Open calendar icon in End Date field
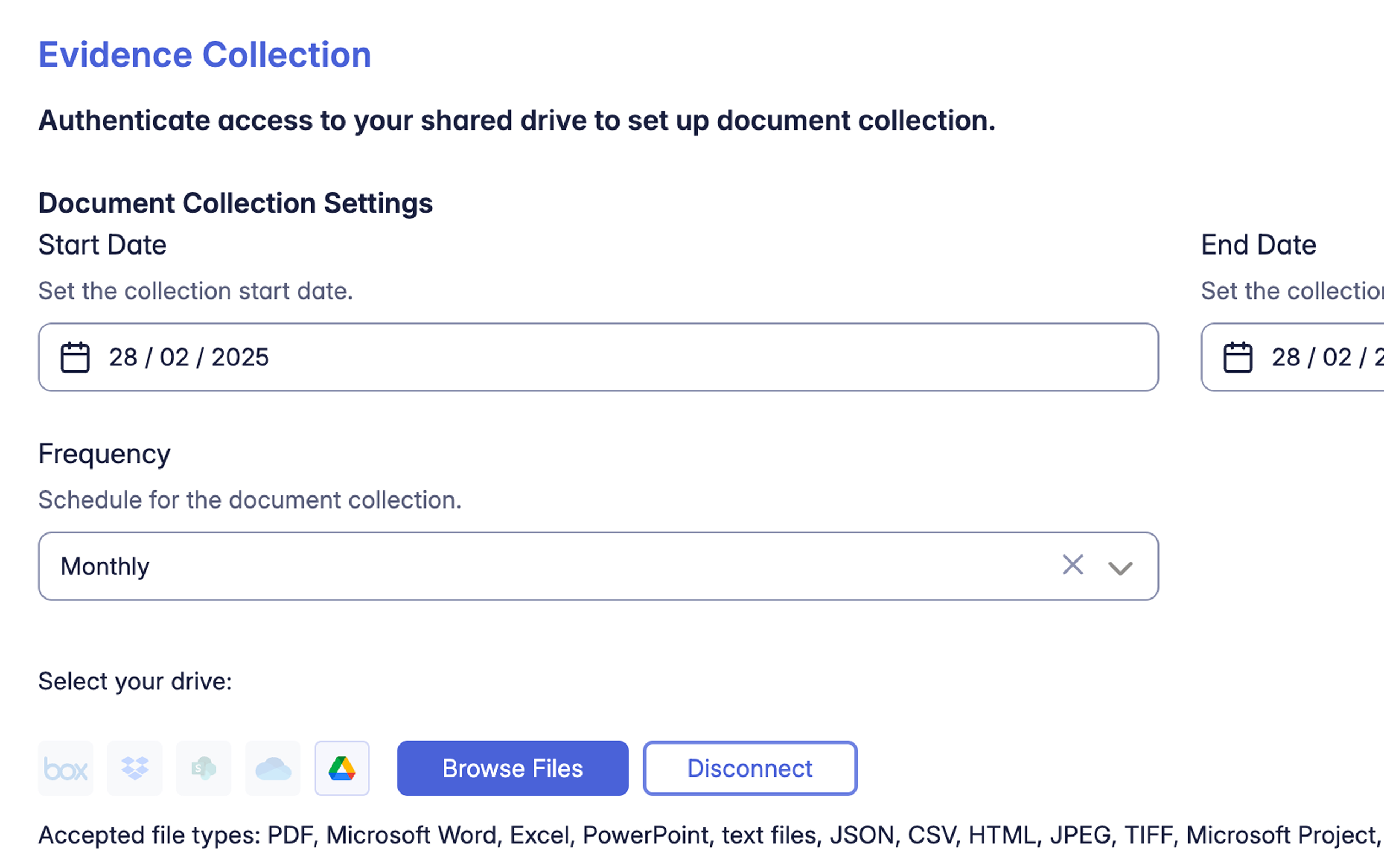1384x868 pixels. (x=1237, y=358)
